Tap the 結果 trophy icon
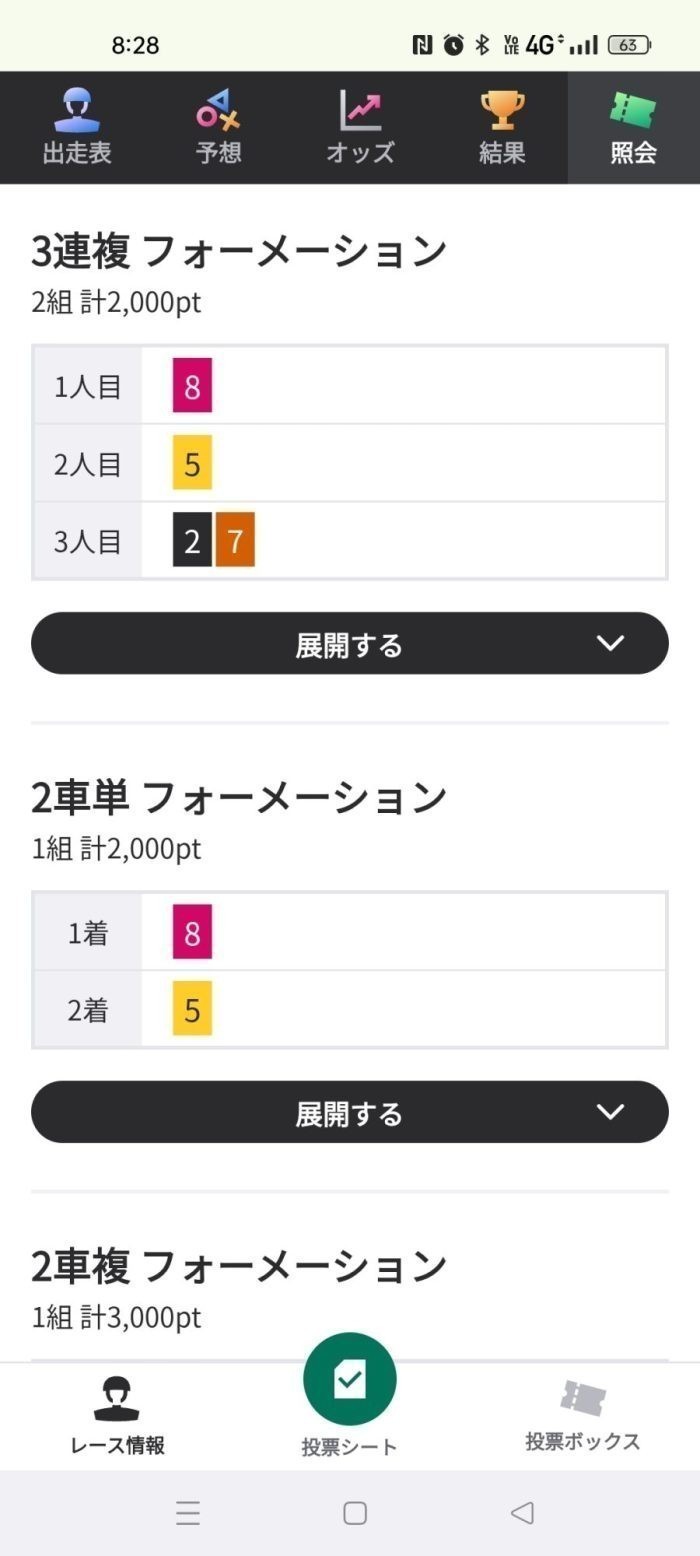Screen dimensions: 700x1556 [x=502, y=111]
